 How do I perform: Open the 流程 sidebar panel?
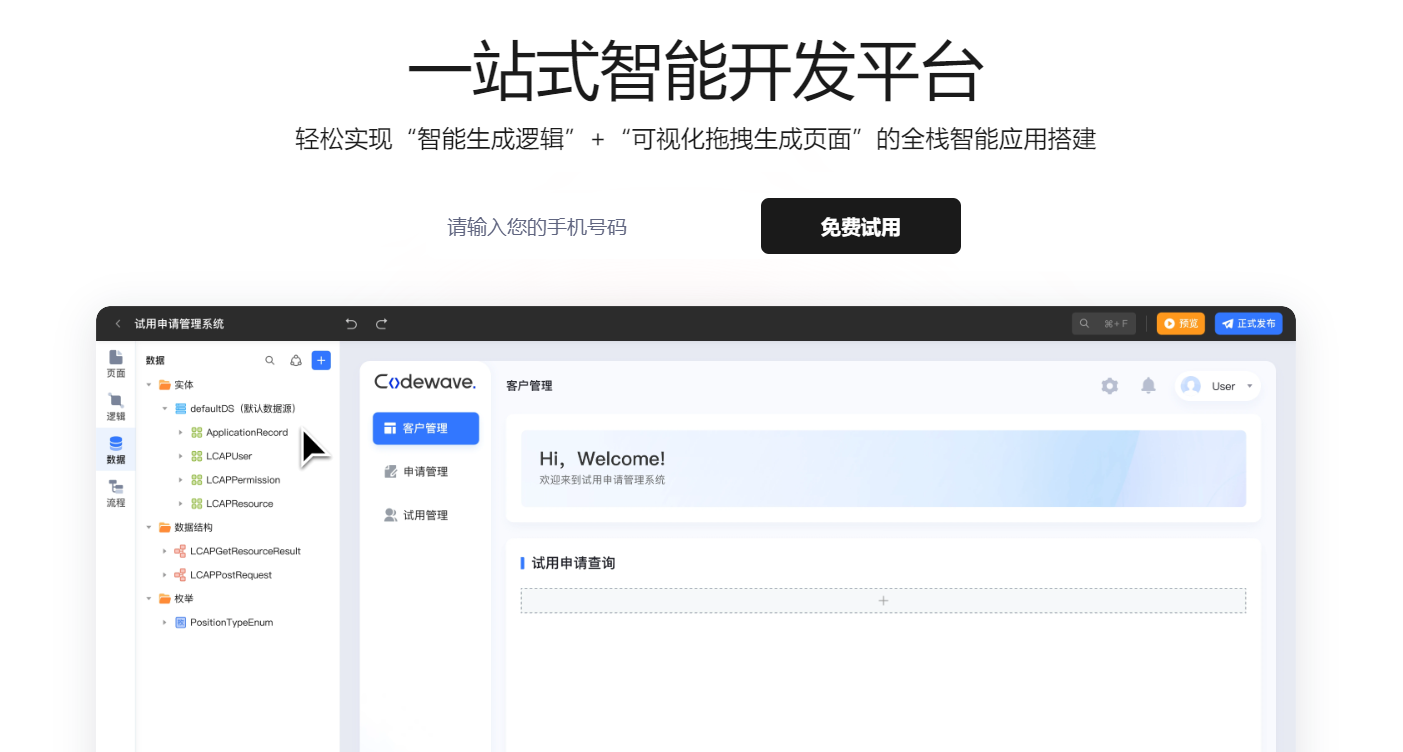(x=116, y=494)
